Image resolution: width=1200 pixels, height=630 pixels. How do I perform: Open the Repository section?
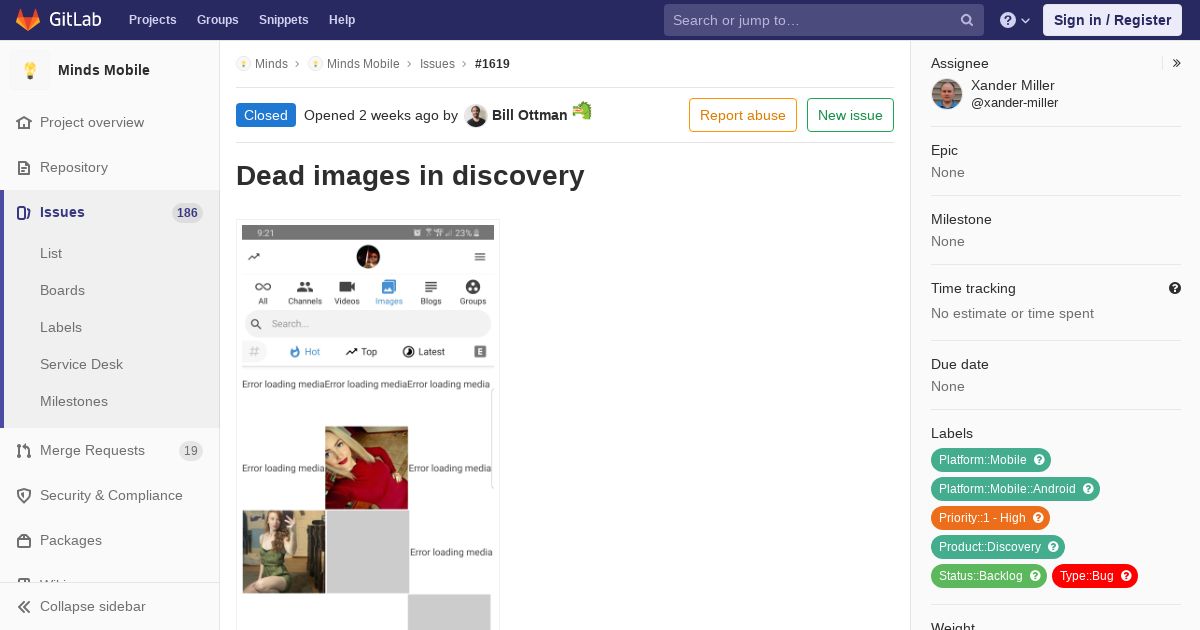(x=73, y=167)
